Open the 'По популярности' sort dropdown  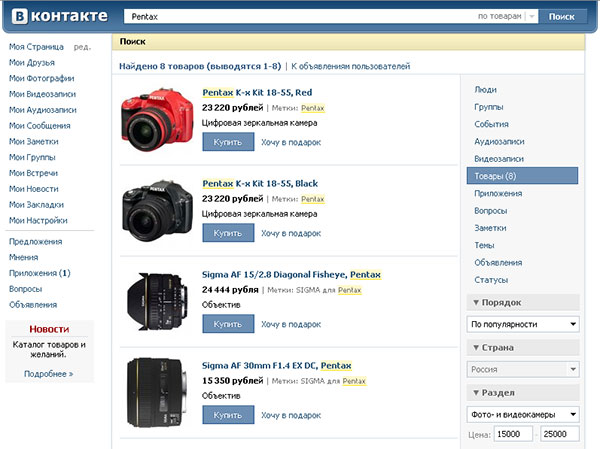(x=523, y=324)
